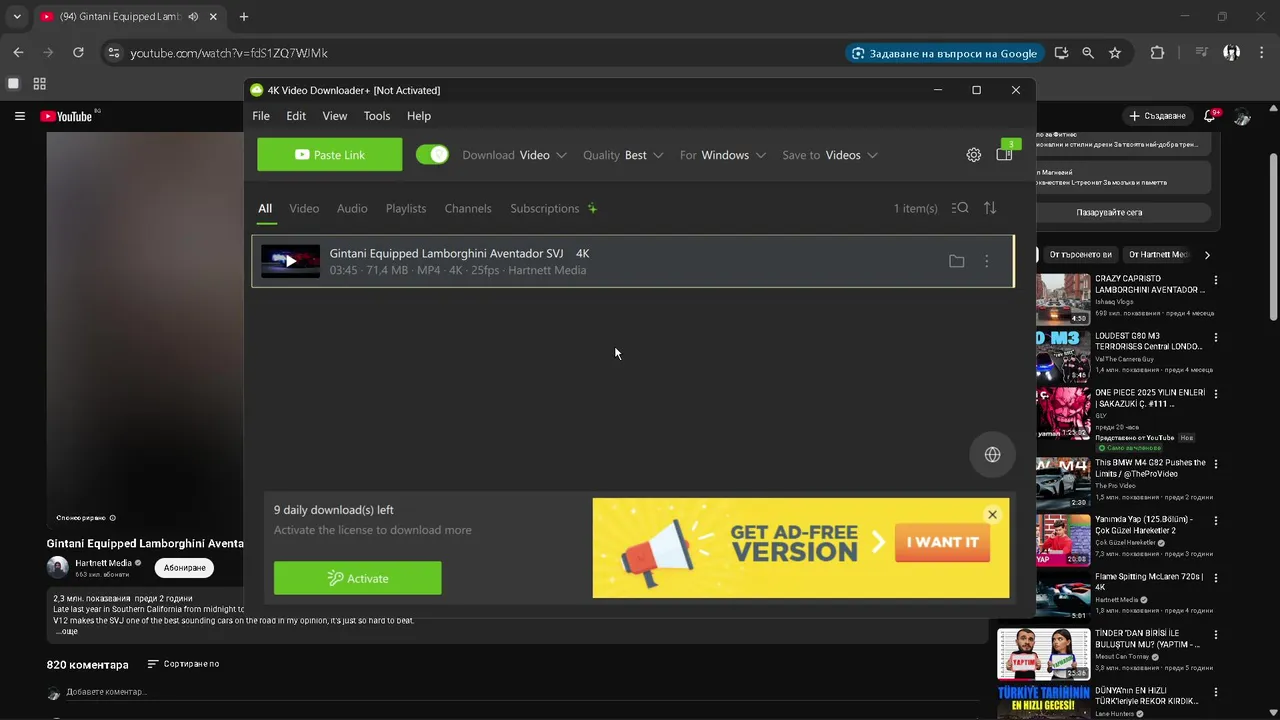This screenshot has width=1280, height=720.
Task: Open the Download Video type dropdown
Action: point(514,155)
